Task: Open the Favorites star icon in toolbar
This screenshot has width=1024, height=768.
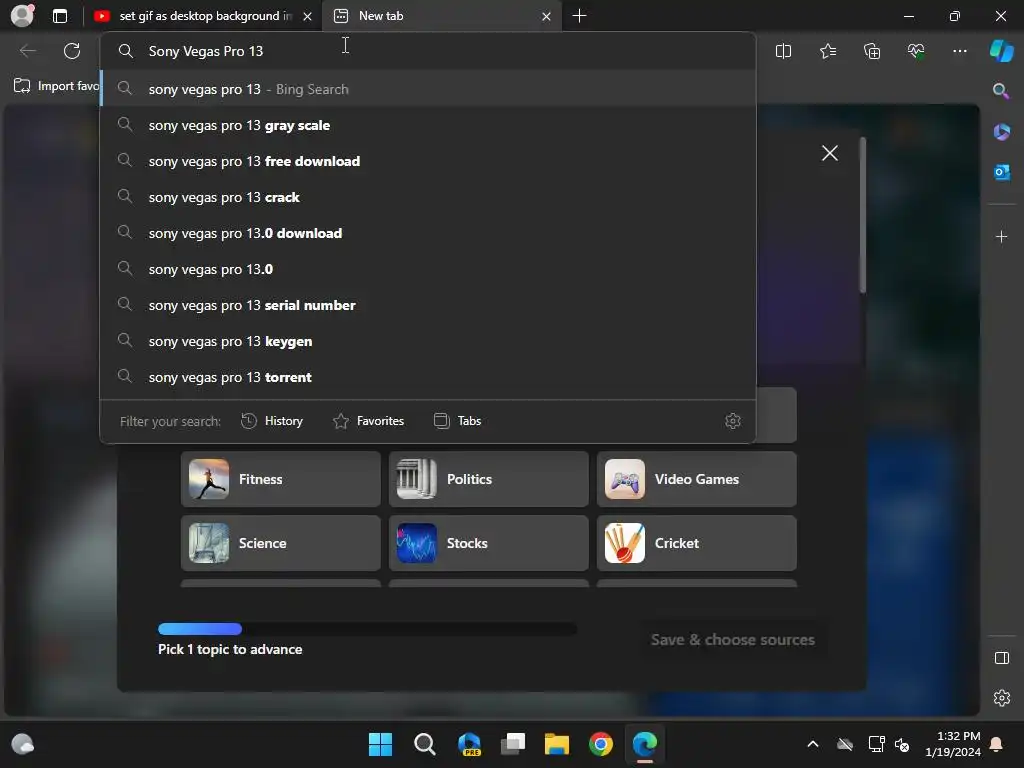Action: (827, 51)
